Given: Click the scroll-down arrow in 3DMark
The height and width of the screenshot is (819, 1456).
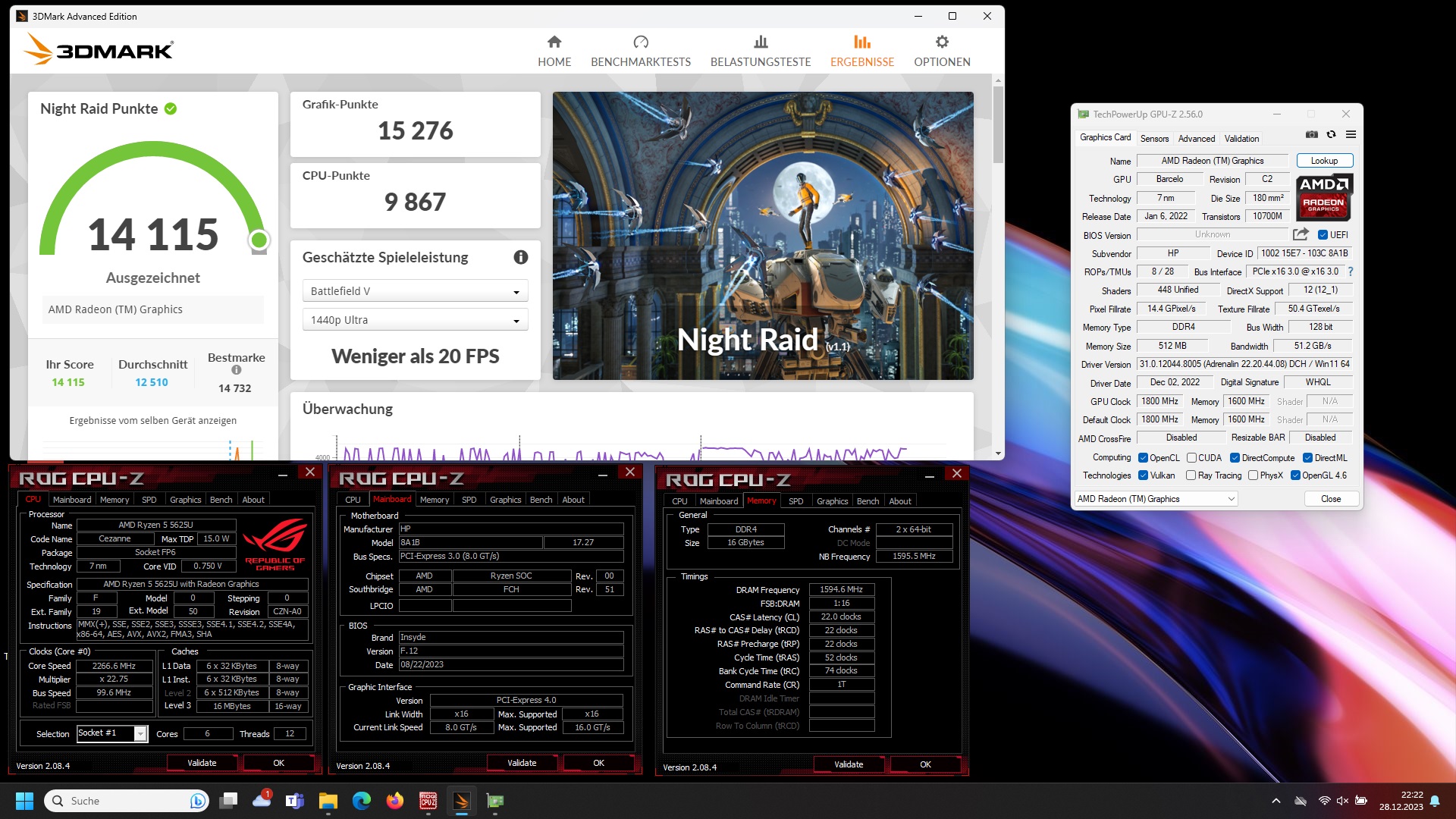Looking at the screenshot, I should 998,453.
